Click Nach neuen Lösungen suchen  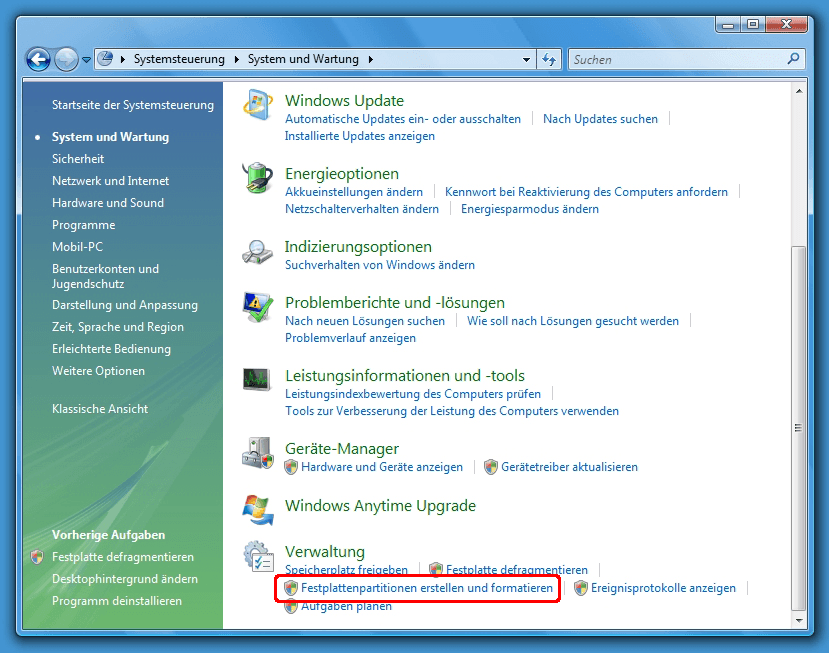point(365,321)
